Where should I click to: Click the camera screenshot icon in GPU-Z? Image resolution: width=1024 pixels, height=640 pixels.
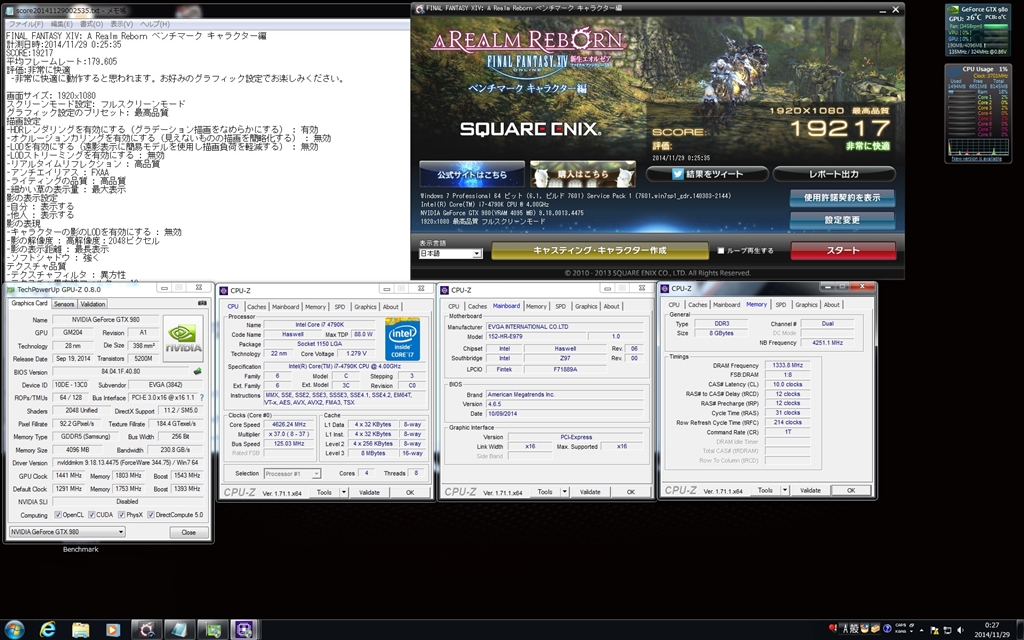202,303
